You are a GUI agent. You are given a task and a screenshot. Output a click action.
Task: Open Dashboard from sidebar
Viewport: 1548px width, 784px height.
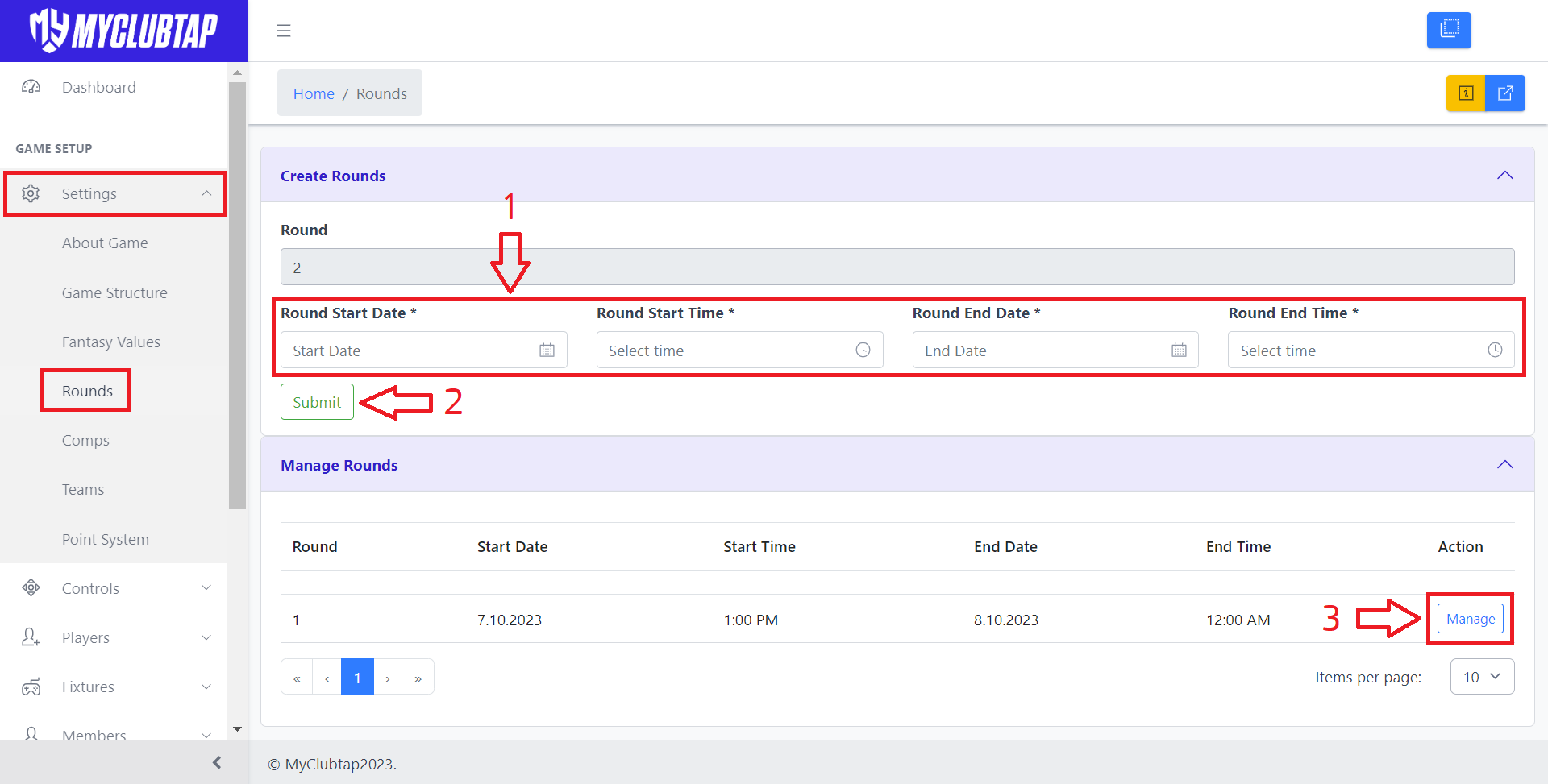pos(98,87)
